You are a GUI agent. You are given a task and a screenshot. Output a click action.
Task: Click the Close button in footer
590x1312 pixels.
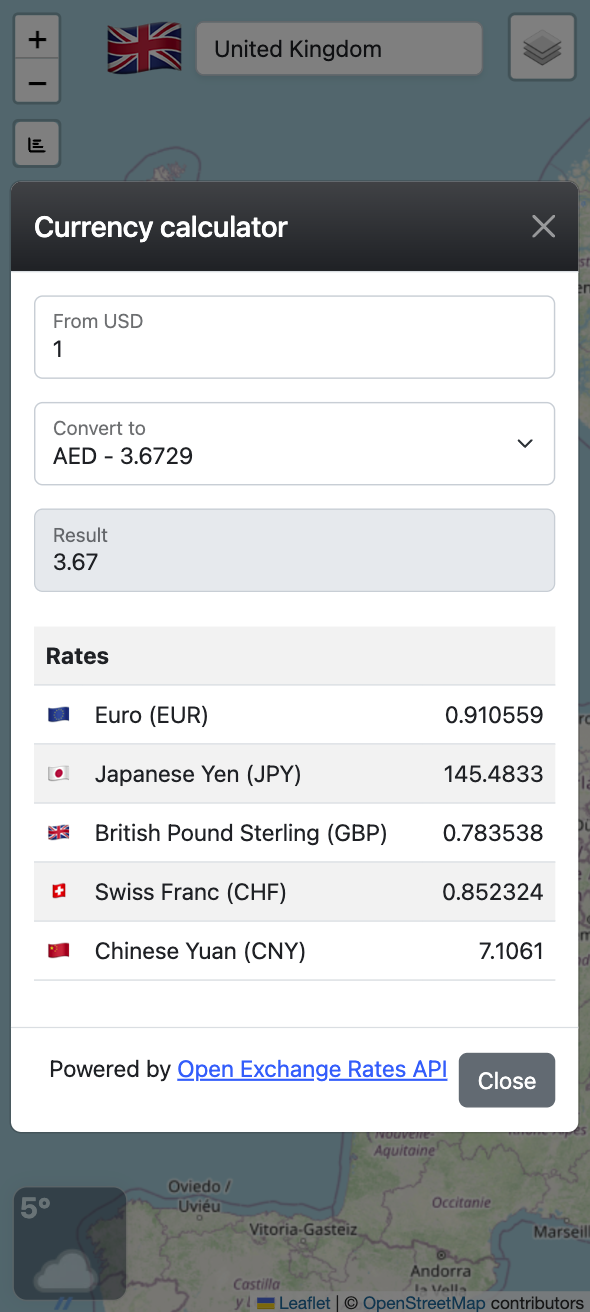(x=507, y=1081)
